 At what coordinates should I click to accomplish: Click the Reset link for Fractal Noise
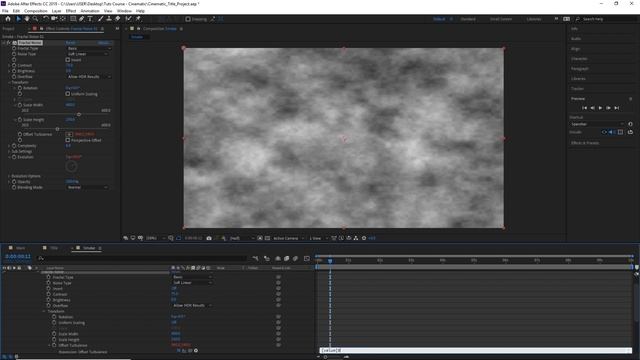click(x=71, y=43)
